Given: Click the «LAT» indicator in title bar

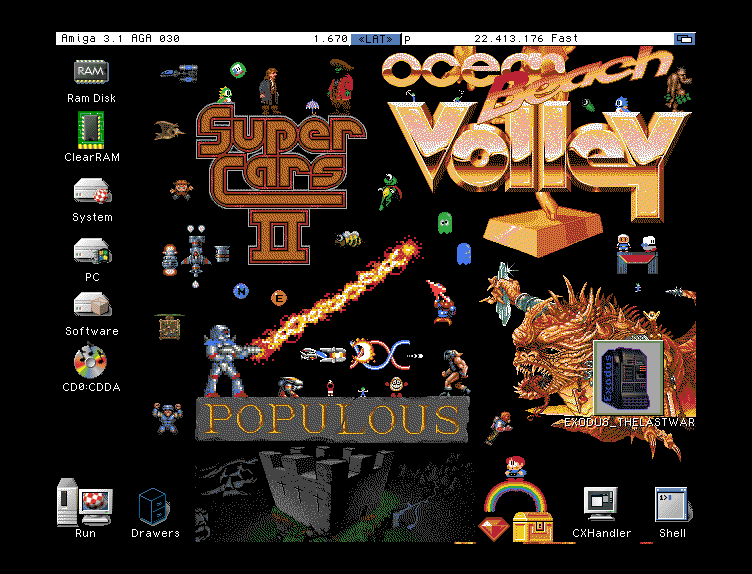Looking at the screenshot, I should pyautogui.click(x=375, y=39).
